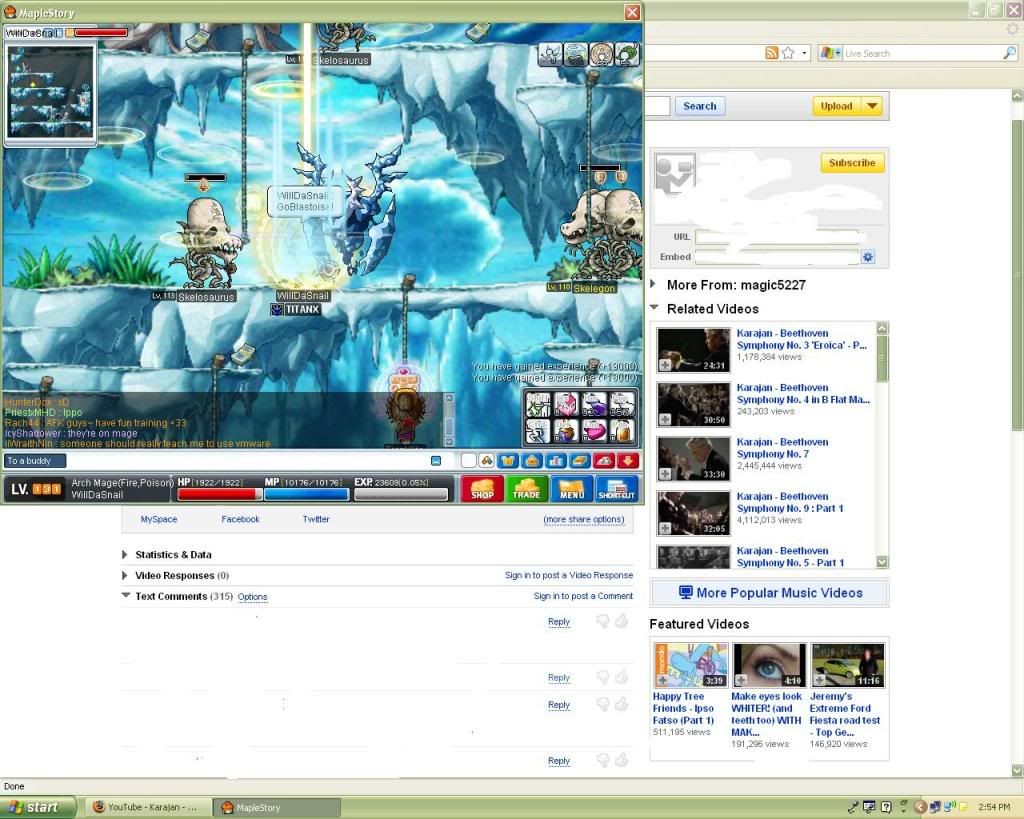The height and width of the screenshot is (819, 1024).
Task: Open the Symphony No. 7 video thumbnail
Action: [694, 458]
